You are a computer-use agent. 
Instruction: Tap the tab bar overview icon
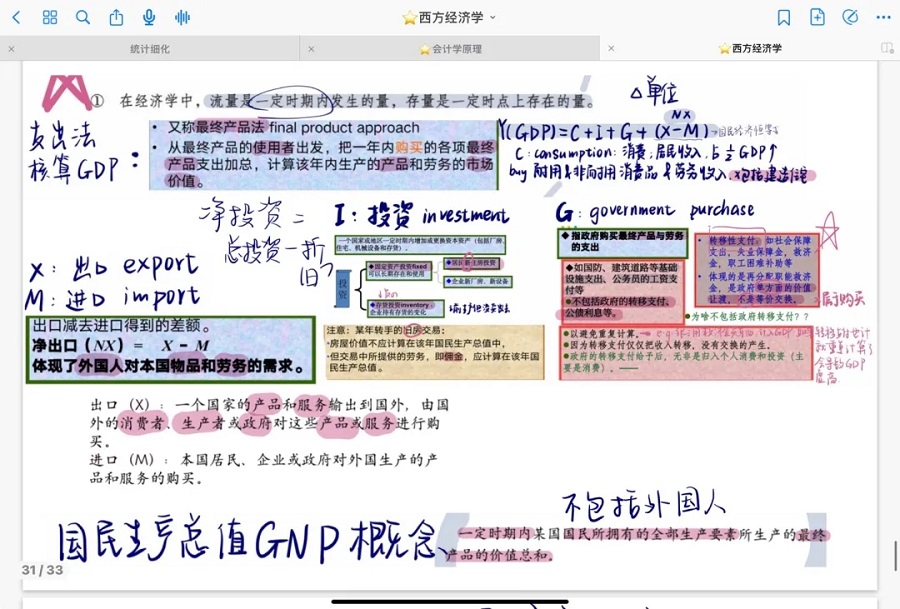[887, 48]
